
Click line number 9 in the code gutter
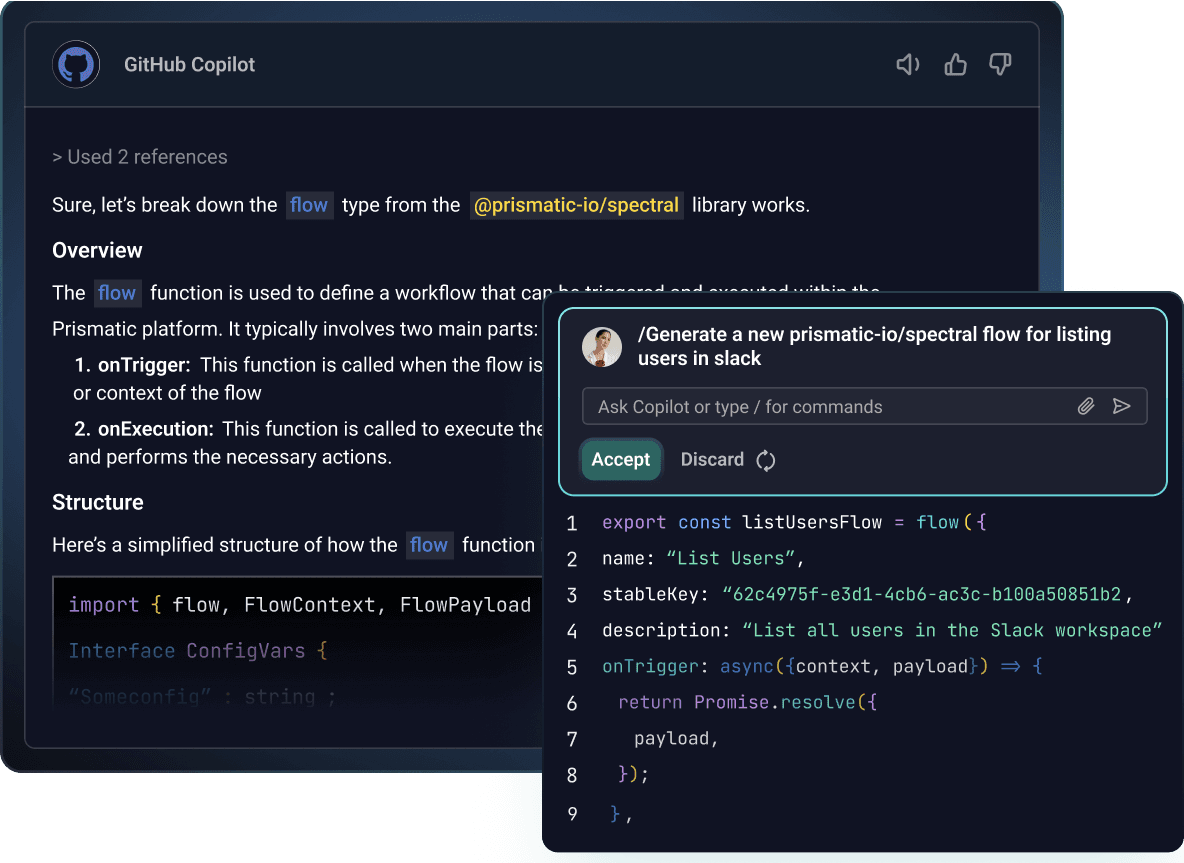pos(572,814)
